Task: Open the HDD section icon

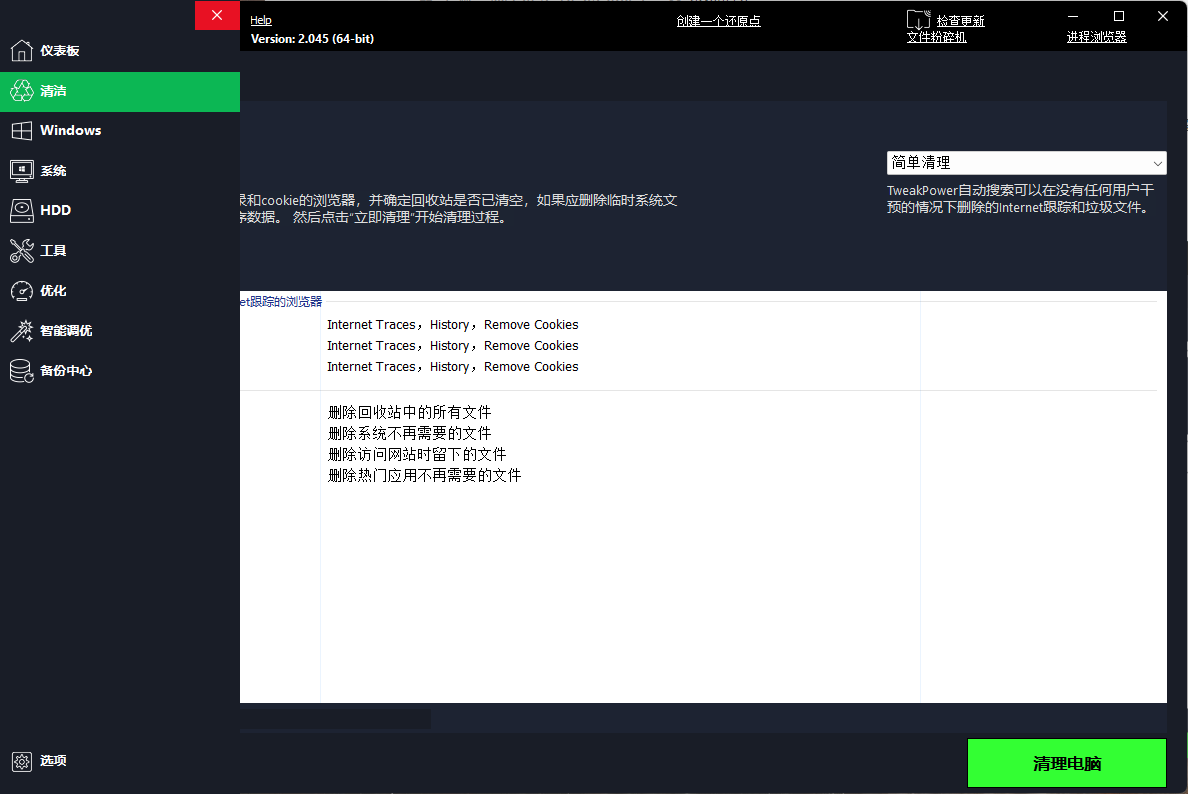Action: pos(21,210)
